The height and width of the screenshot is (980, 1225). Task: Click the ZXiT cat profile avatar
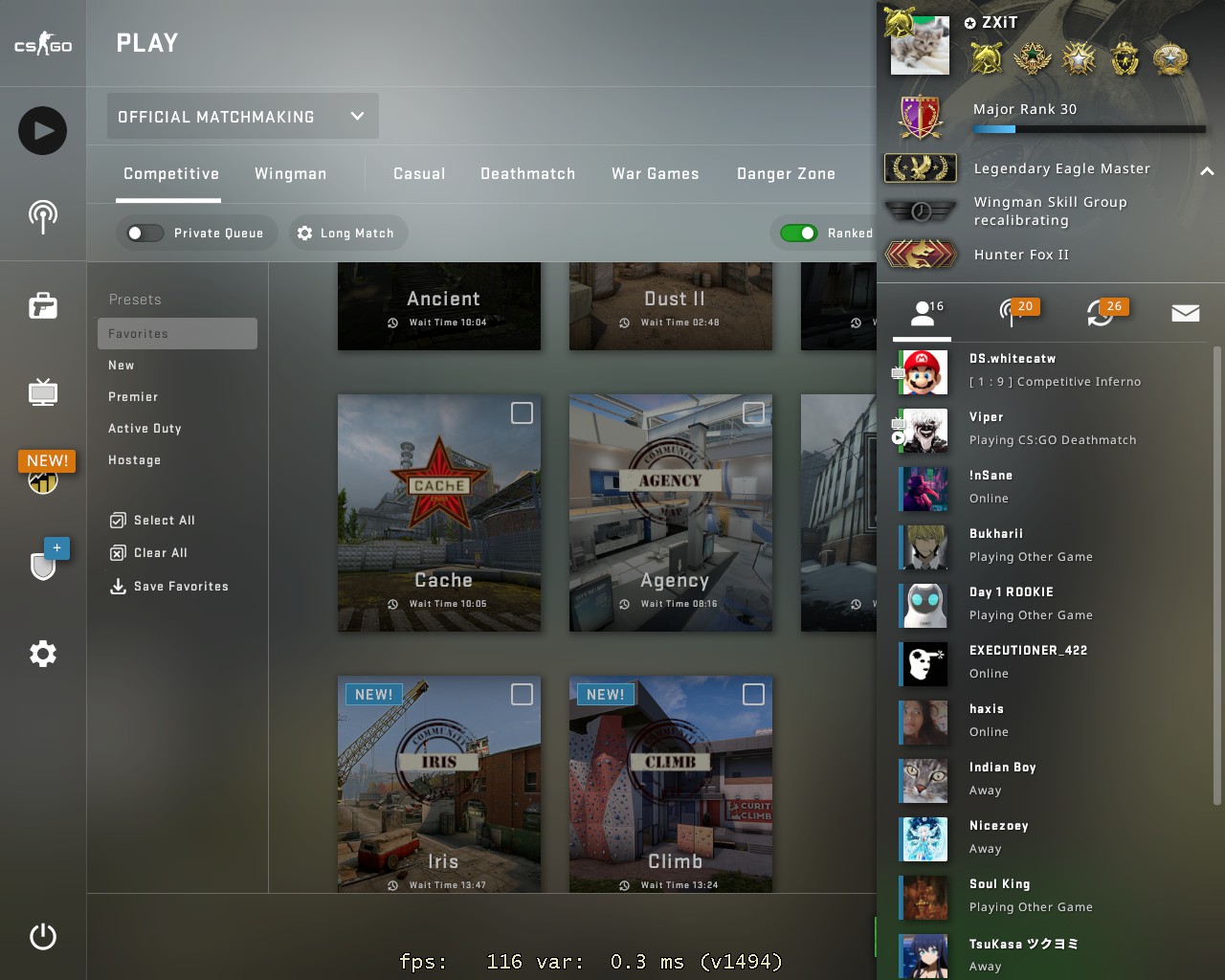pyautogui.click(x=920, y=45)
